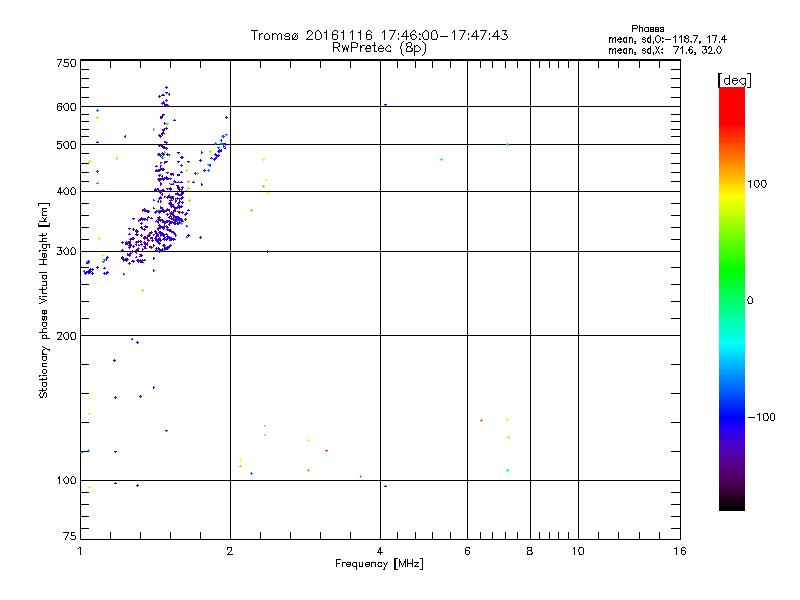Click the y-axis tick '300'
The height and width of the screenshot is (600, 800).
(66, 252)
